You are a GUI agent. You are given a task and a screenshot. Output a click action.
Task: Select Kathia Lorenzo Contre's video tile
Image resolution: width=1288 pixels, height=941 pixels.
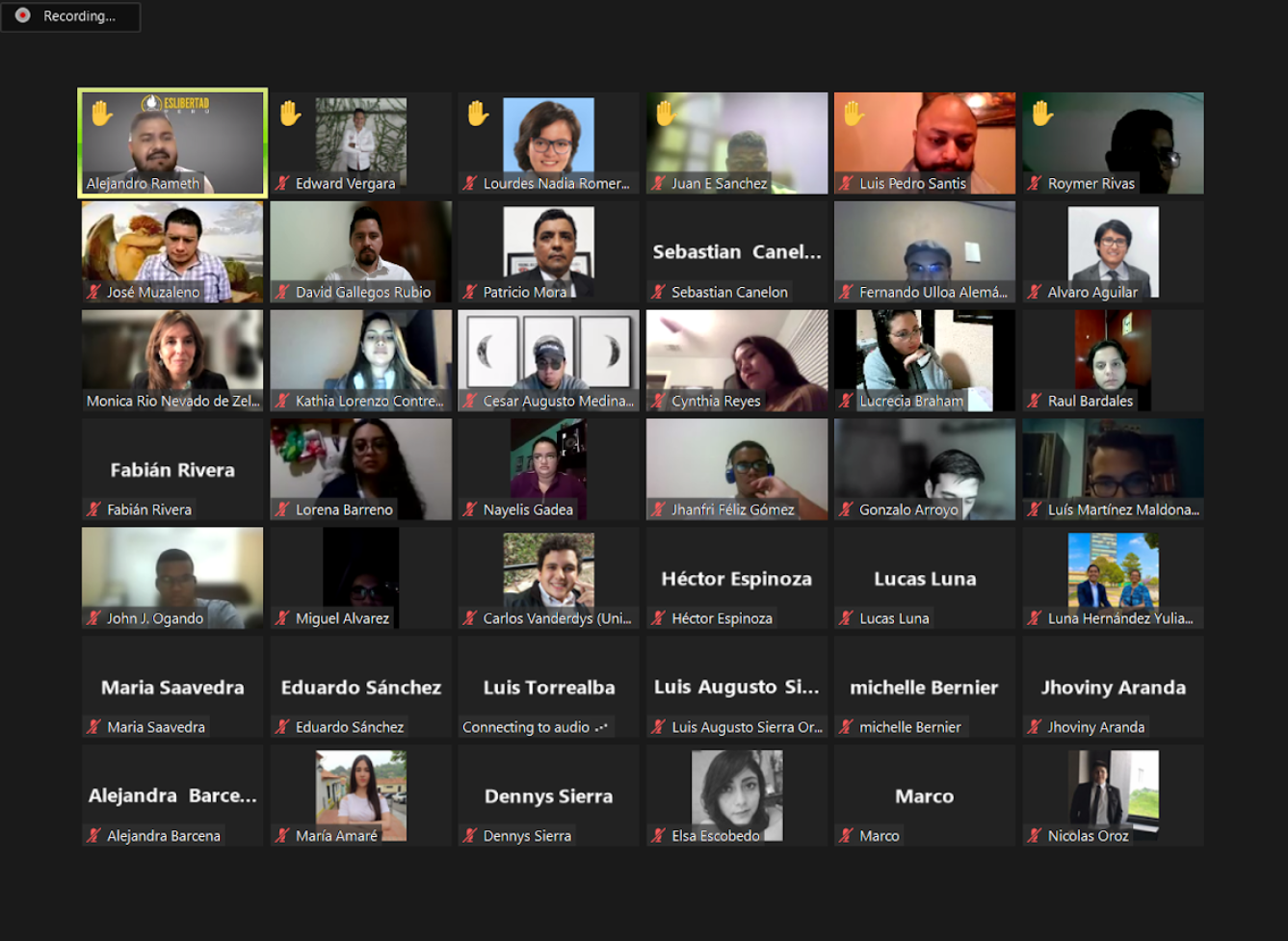[361, 360]
